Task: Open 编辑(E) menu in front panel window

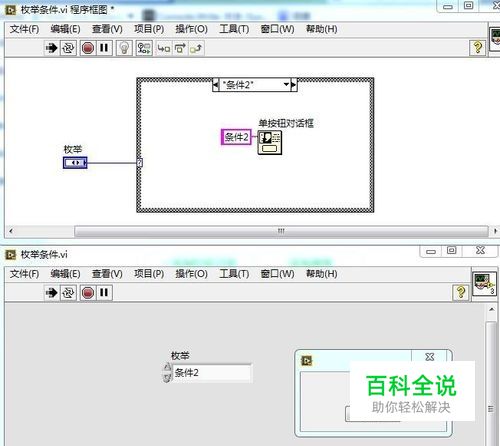Action: tap(65, 274)
